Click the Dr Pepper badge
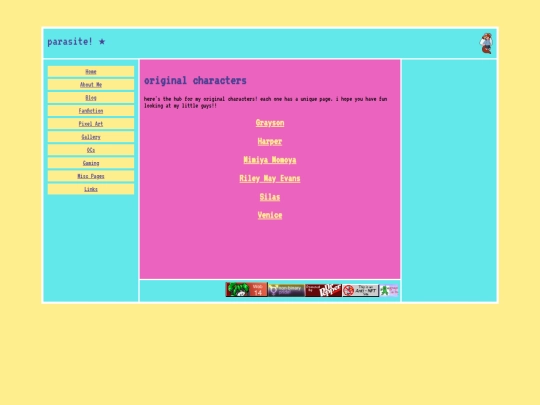The height and width of the screenshot is (405, 540). pos(323,290)
